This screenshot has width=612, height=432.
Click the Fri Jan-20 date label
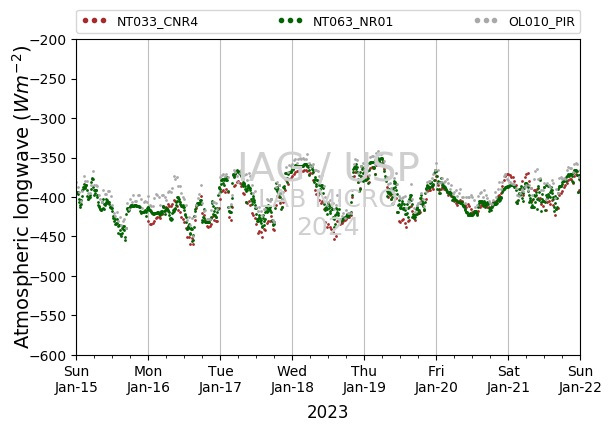[x=436, y=379]
